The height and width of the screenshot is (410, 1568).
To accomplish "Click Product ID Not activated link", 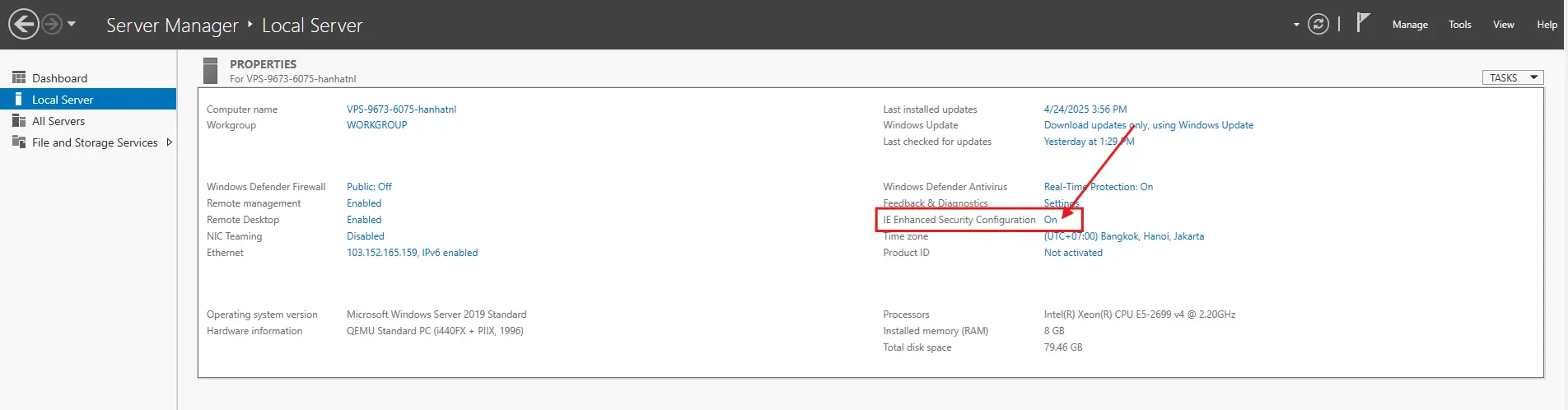I will pos(1073,253).
